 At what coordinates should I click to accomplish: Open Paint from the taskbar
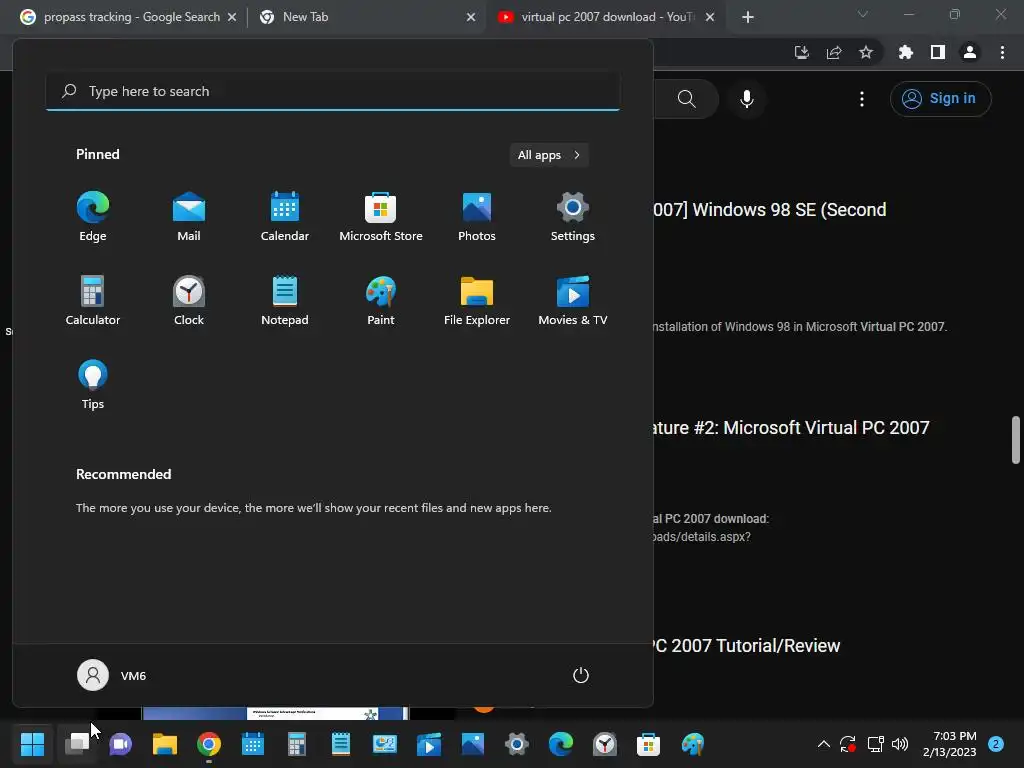tap(693, 744)
